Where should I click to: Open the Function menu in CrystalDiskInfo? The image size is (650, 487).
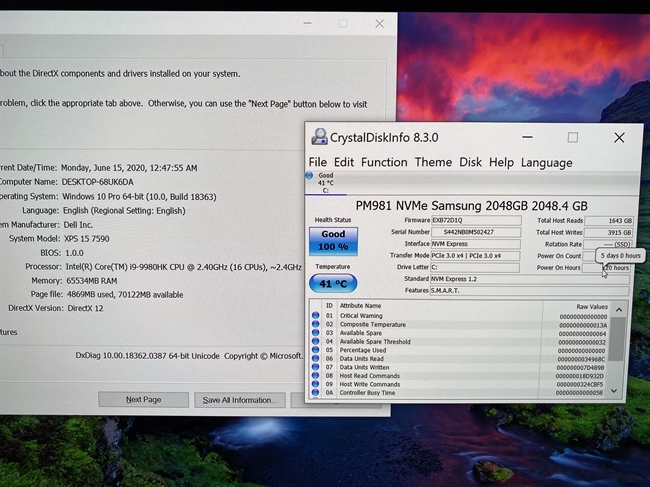coord(384,162)
